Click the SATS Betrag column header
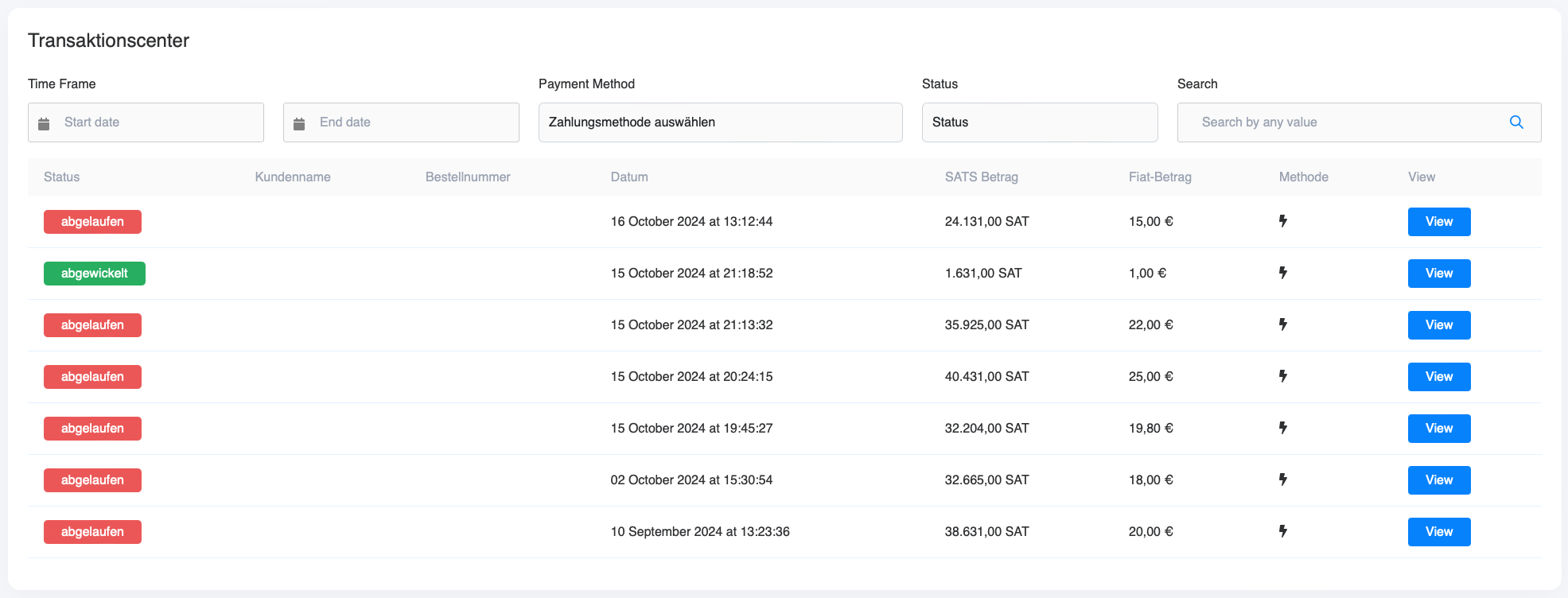 [x=981, y=177]
